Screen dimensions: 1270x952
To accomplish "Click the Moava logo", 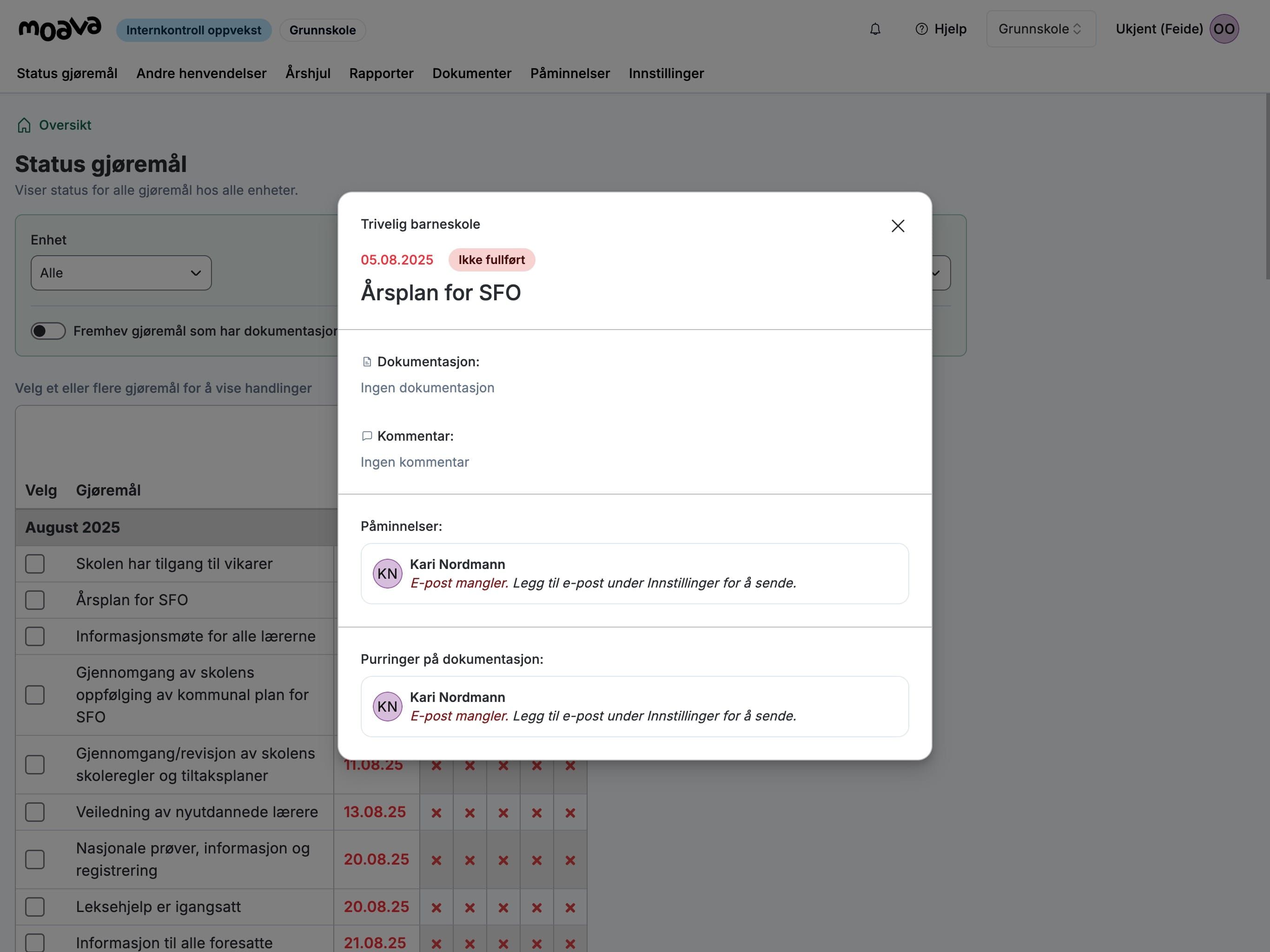I will pos(60,29).
